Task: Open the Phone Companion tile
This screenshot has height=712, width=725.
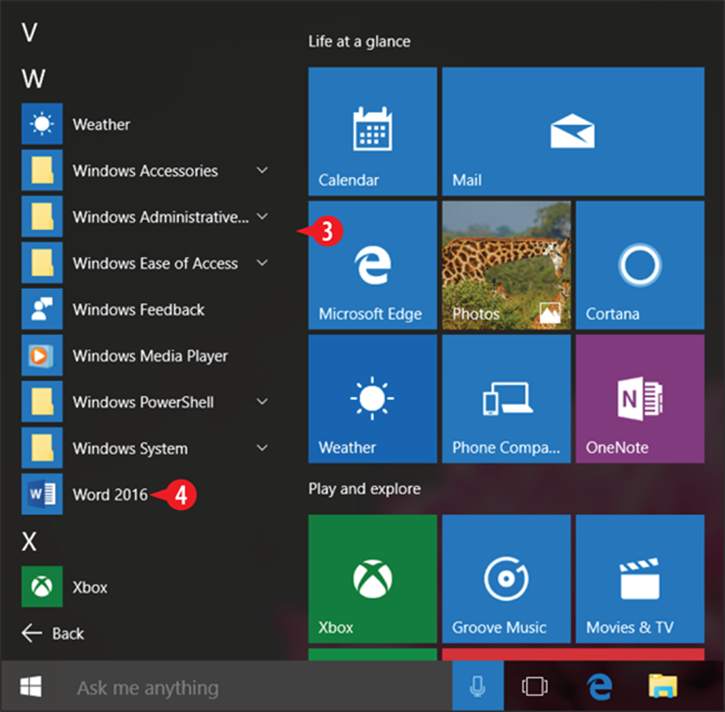Action: pos(507,399)
